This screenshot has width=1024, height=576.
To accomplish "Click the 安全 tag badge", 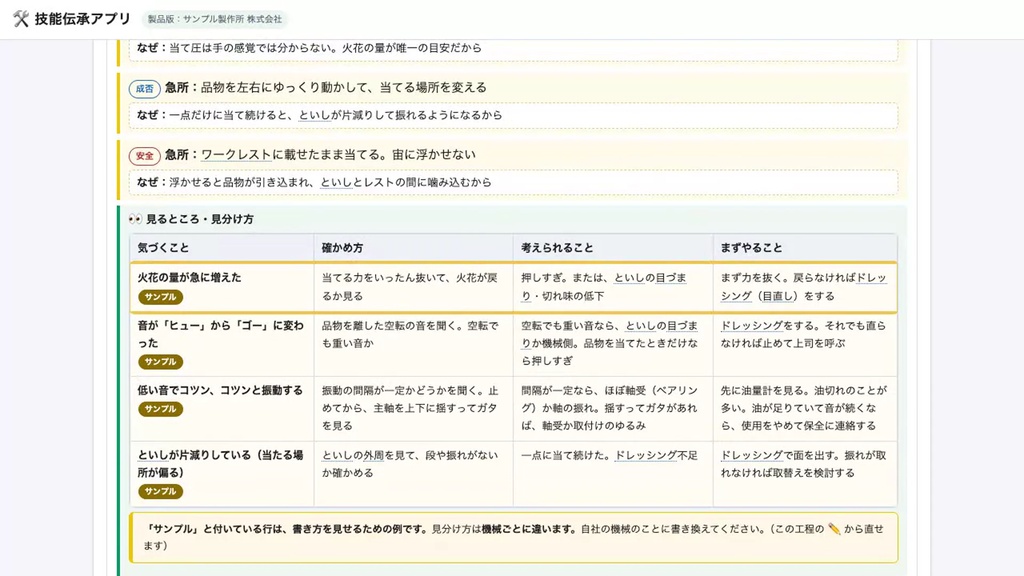I will pyautogui.click(x=144, y=155).
